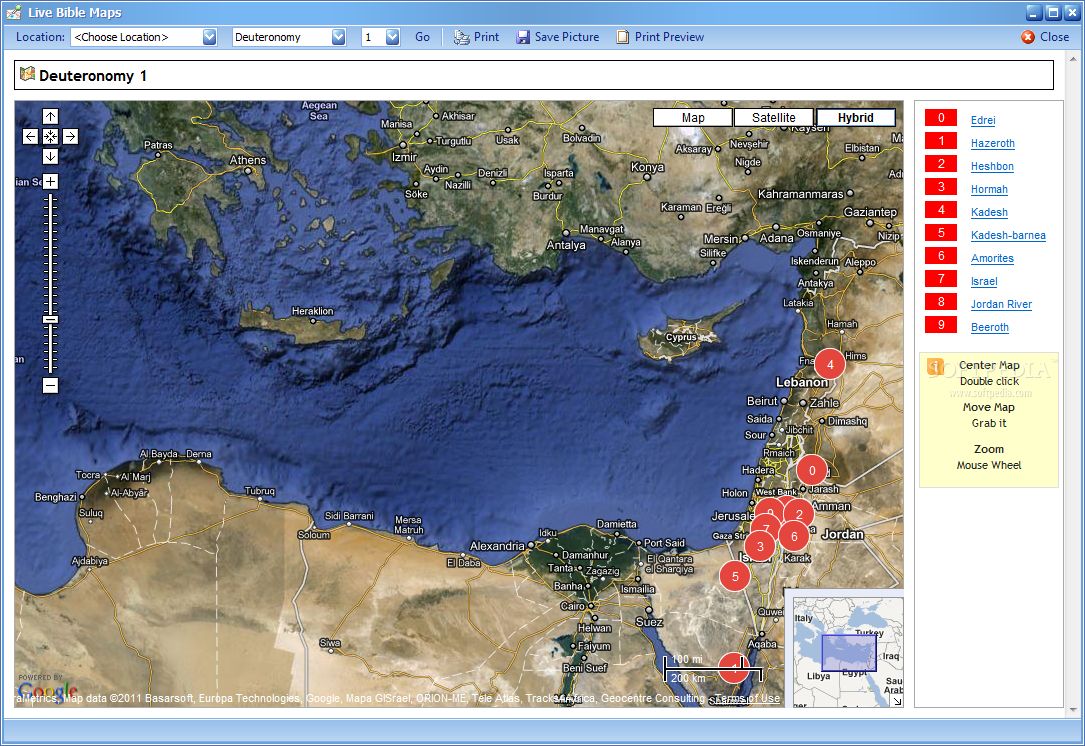Open the chapter number dropdown
The image size is (1085, 746).
pos(392,37)
